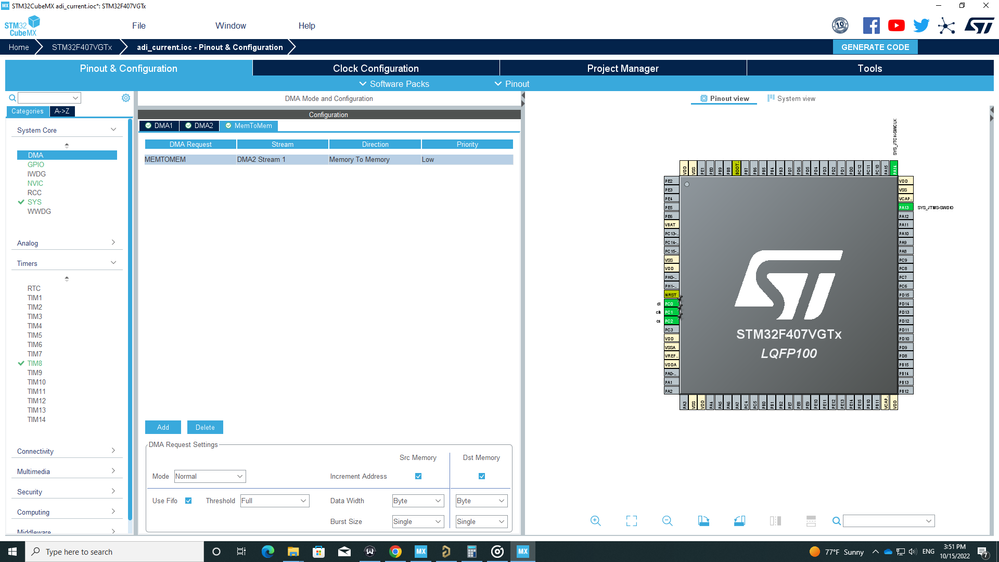This screenshot has height=562, width=999.
Task: Click the Delete DMA request button
Action: pyautogui.click(x=205, y=428)
